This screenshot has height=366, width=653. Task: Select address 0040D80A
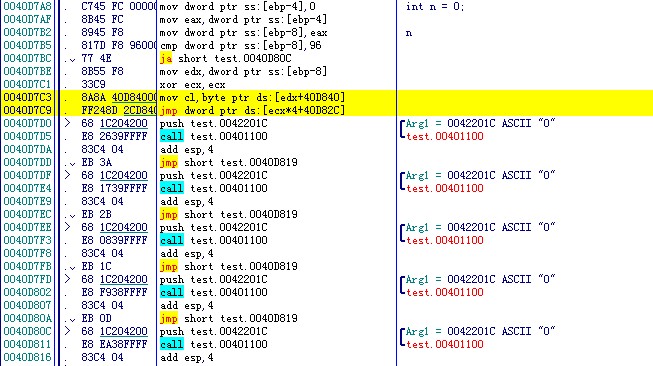coord(27,319)
